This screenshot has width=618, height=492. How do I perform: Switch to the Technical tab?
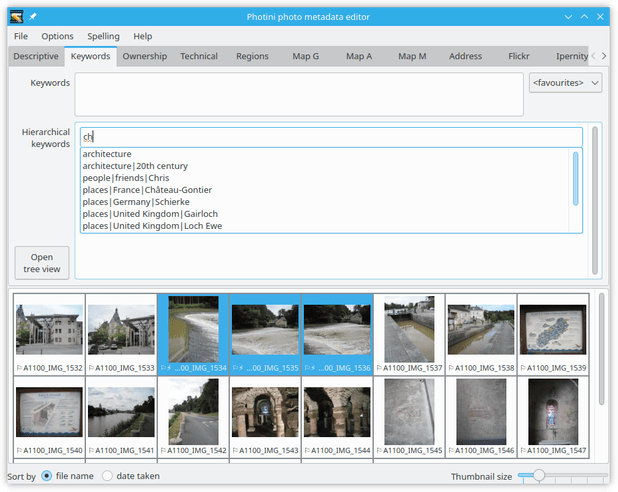199,56
